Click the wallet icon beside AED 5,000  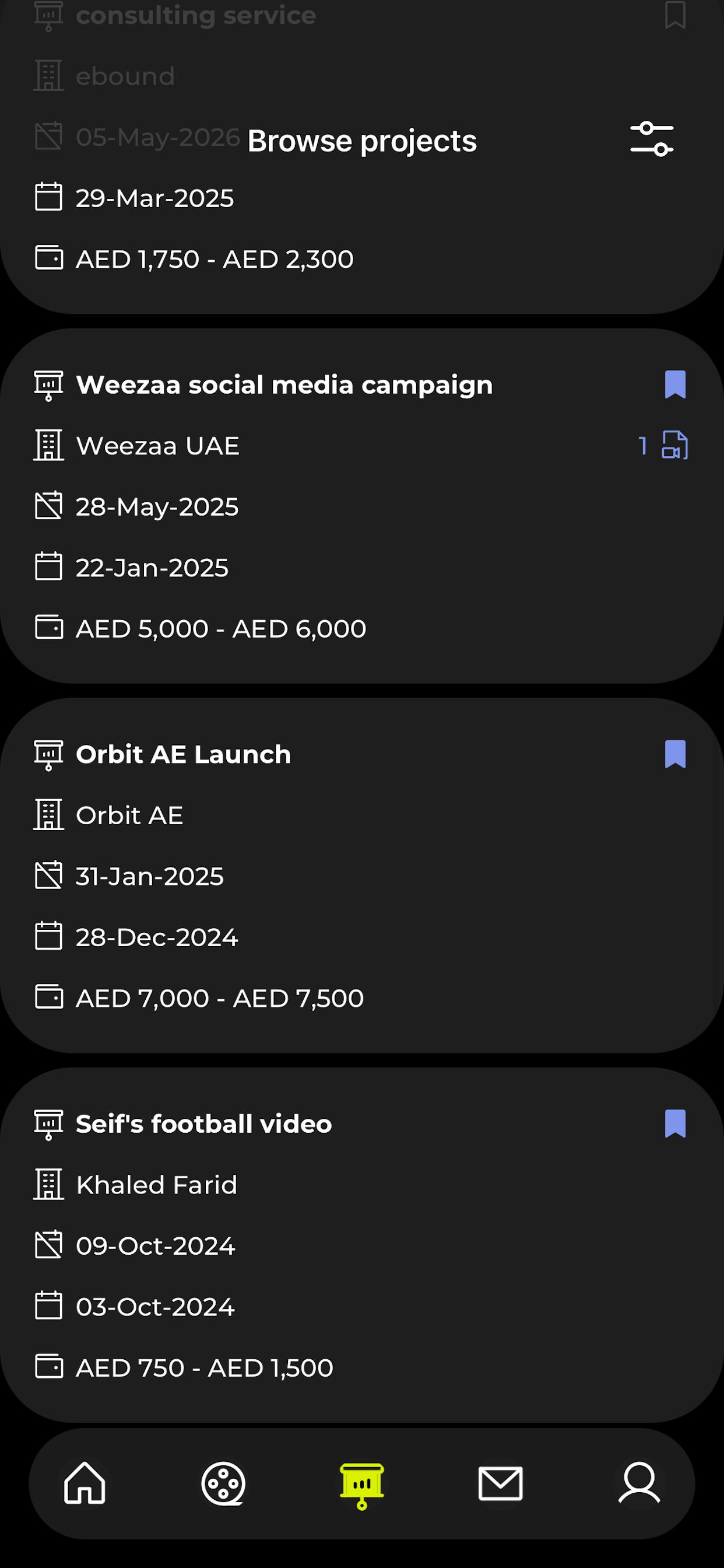click(48, 628)
